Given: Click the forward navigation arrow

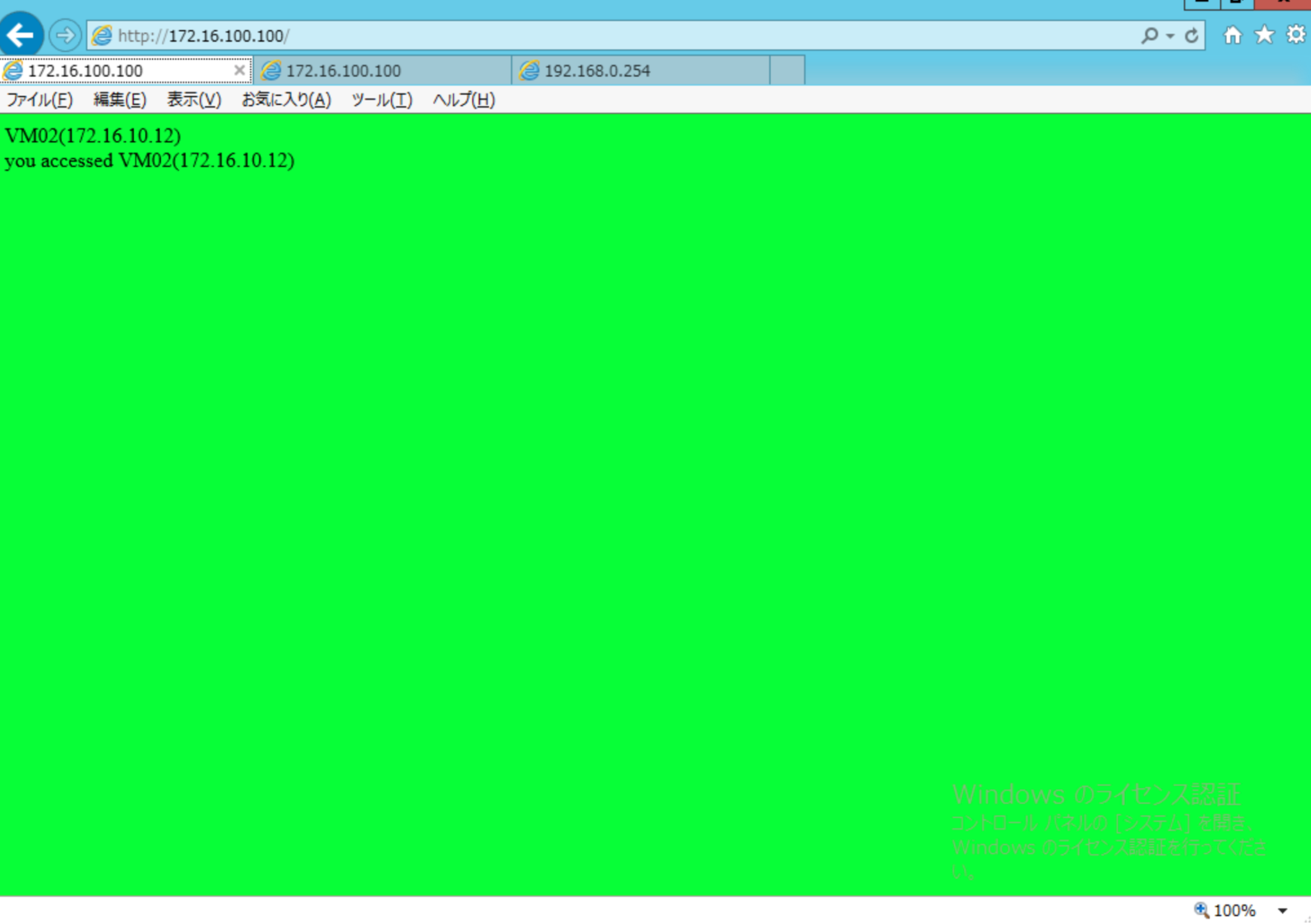Looking at the screenshot, I should (x=66, y=34).
